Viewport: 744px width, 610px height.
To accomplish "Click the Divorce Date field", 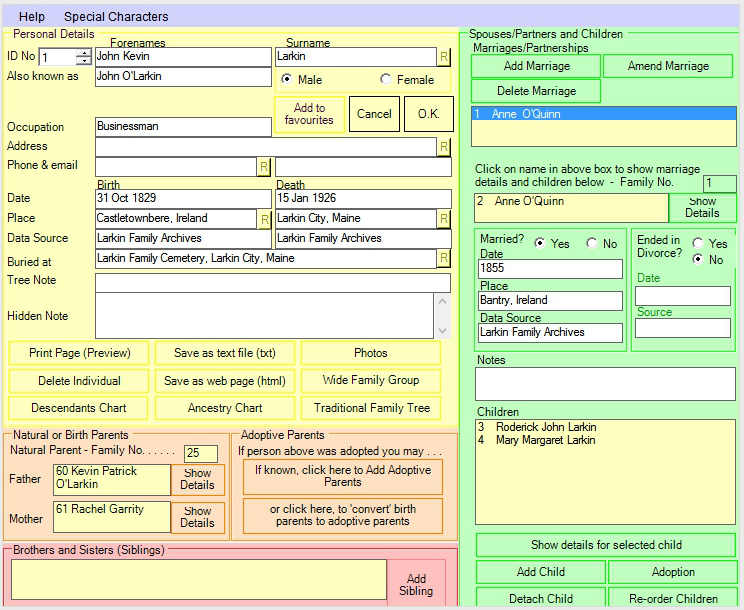I will (683, 296).
